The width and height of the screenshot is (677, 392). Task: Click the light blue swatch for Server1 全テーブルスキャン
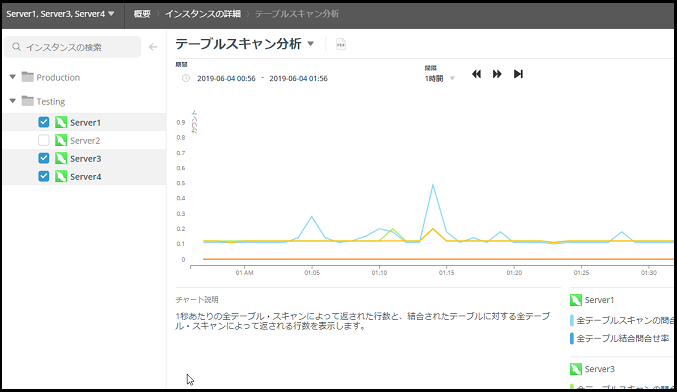(572, 320)
